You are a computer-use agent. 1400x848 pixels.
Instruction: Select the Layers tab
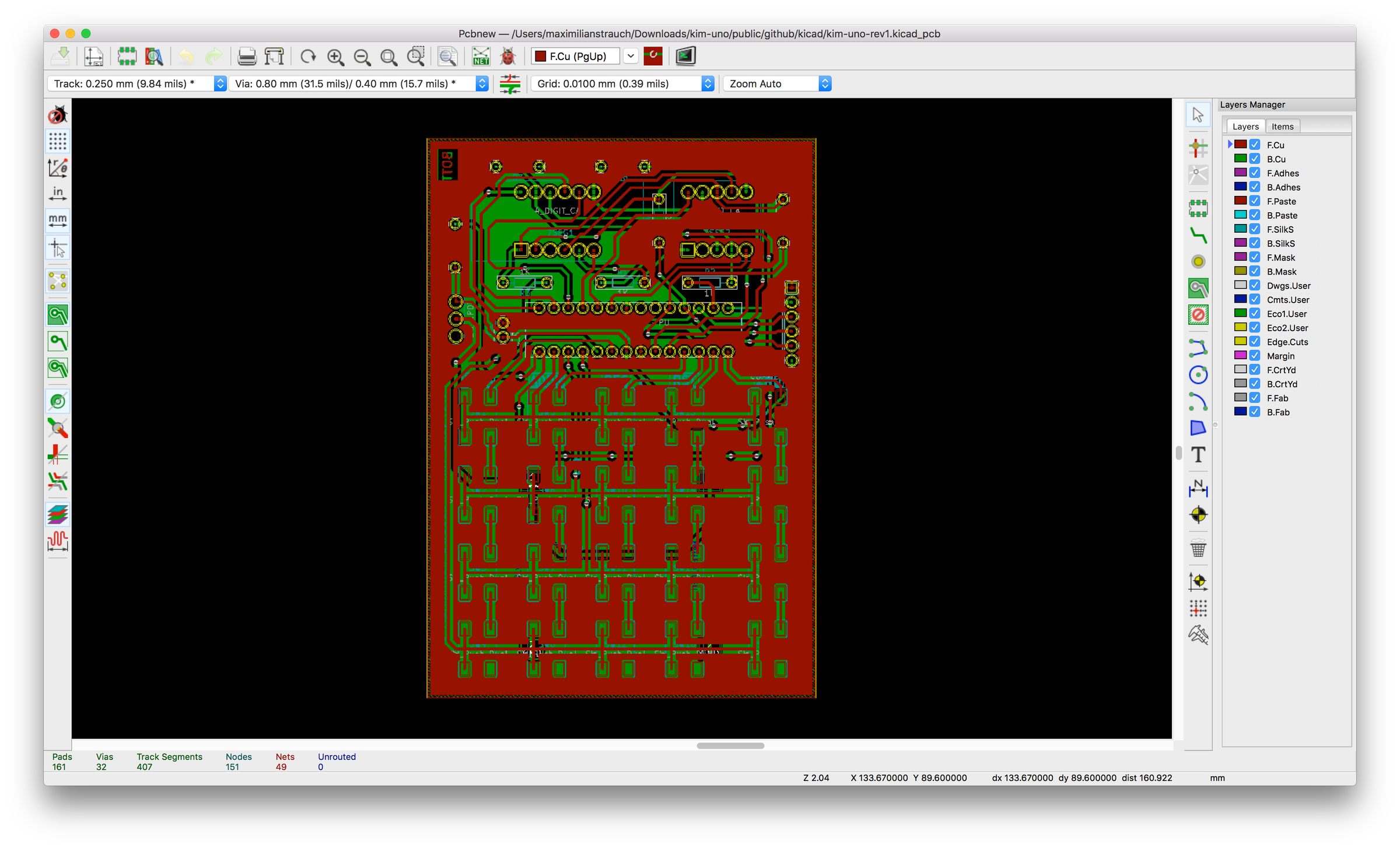tap(1245, 126)
